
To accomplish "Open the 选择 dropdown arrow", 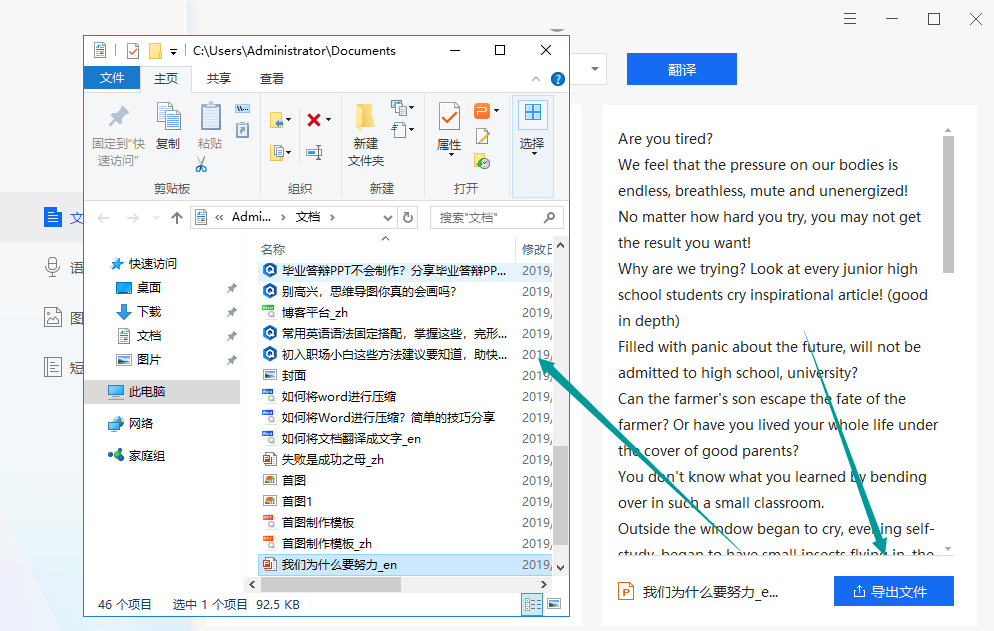I will pos(534,151).
